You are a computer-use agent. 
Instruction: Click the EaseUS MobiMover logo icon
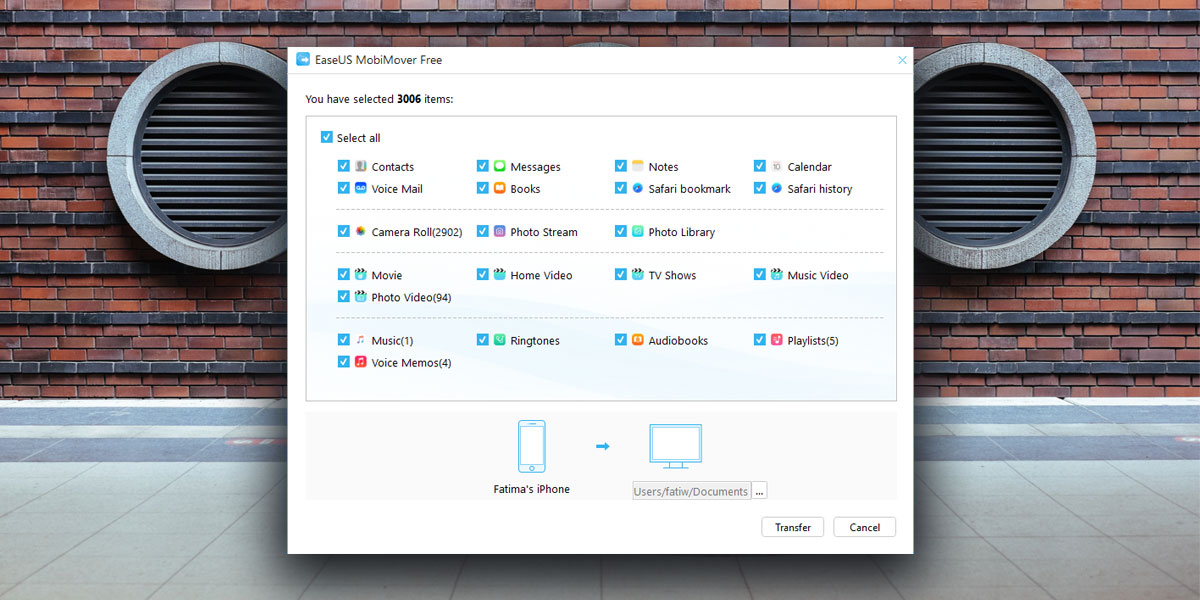303,60
